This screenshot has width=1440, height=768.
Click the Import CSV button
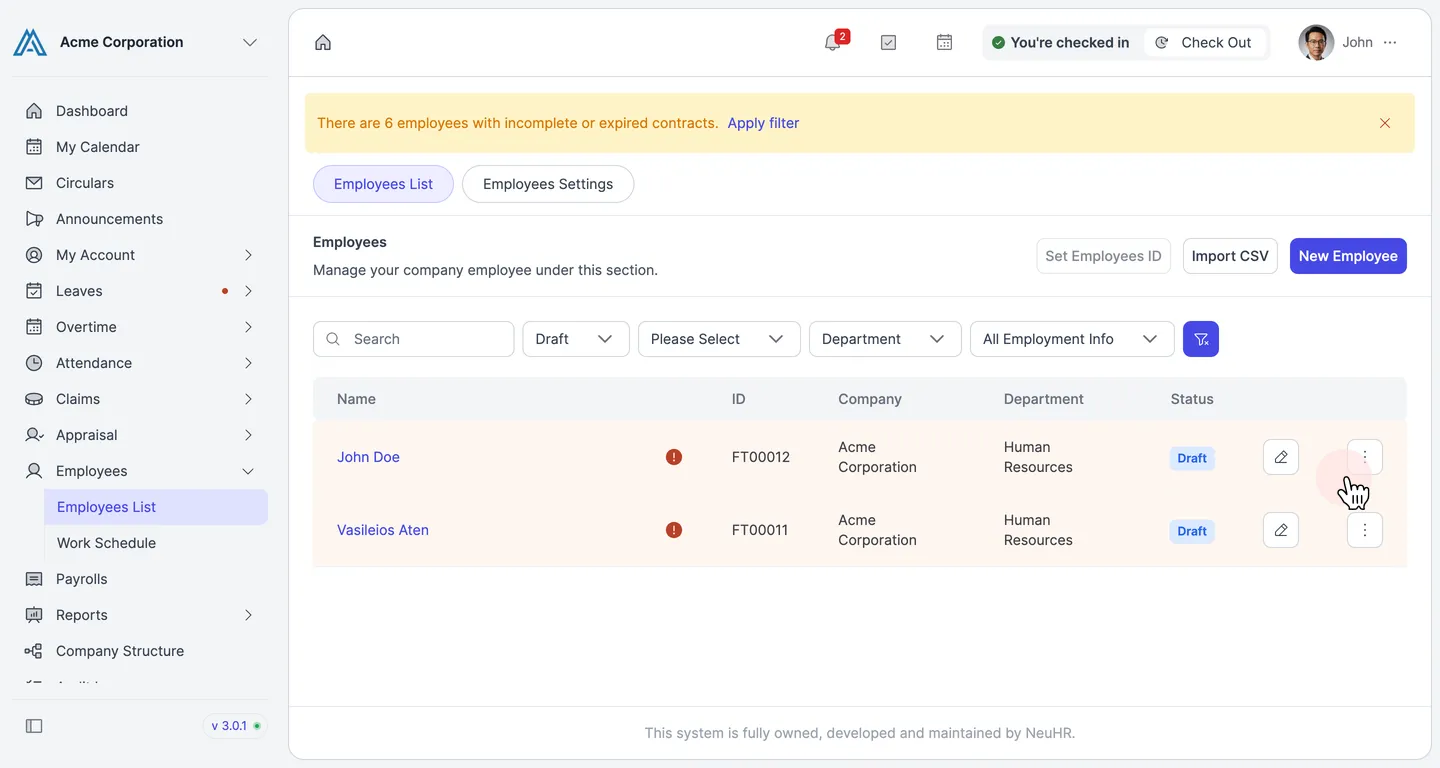[1230, 256]
